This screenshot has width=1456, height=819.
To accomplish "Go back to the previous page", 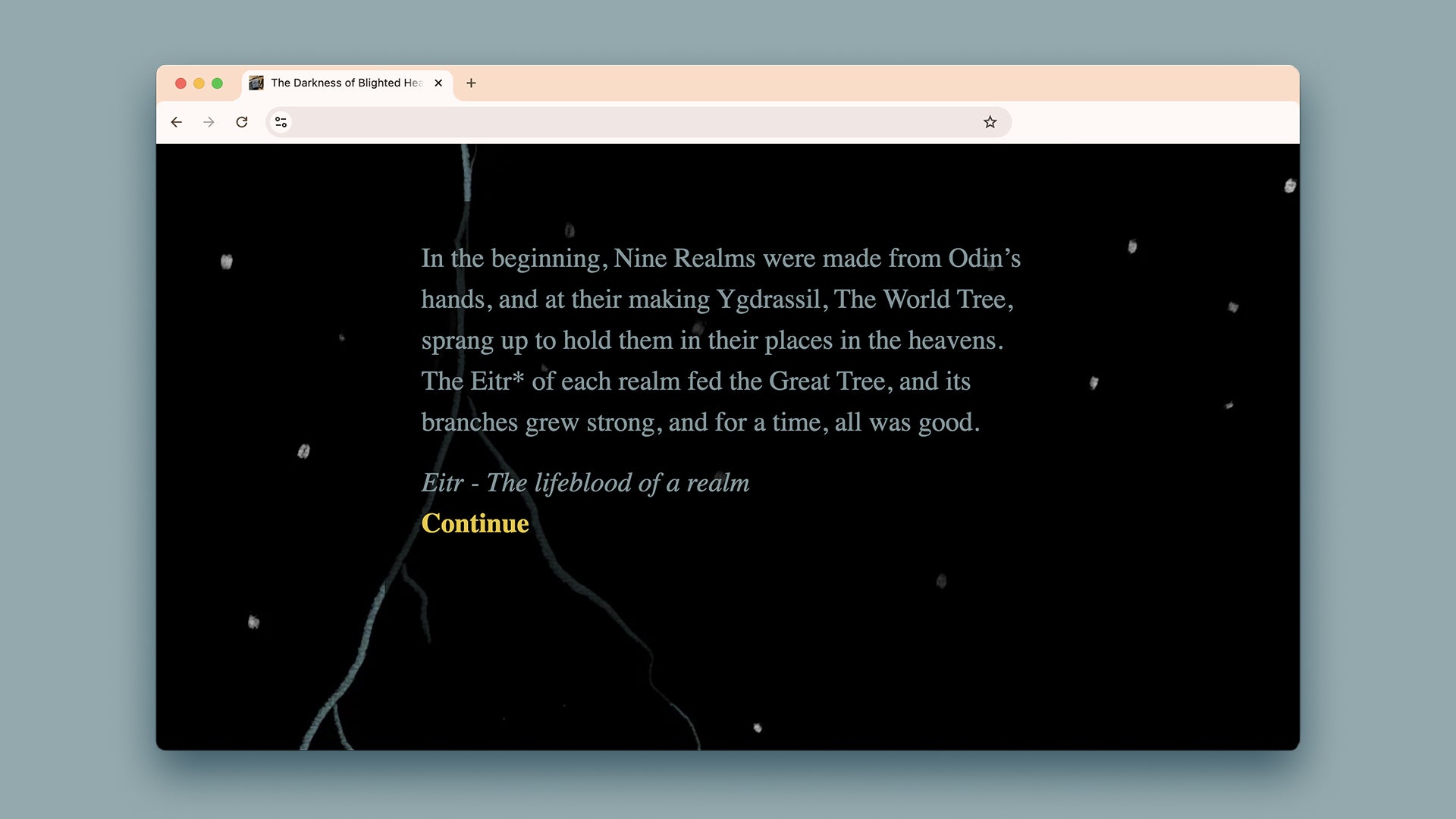I will coord(177,122).
